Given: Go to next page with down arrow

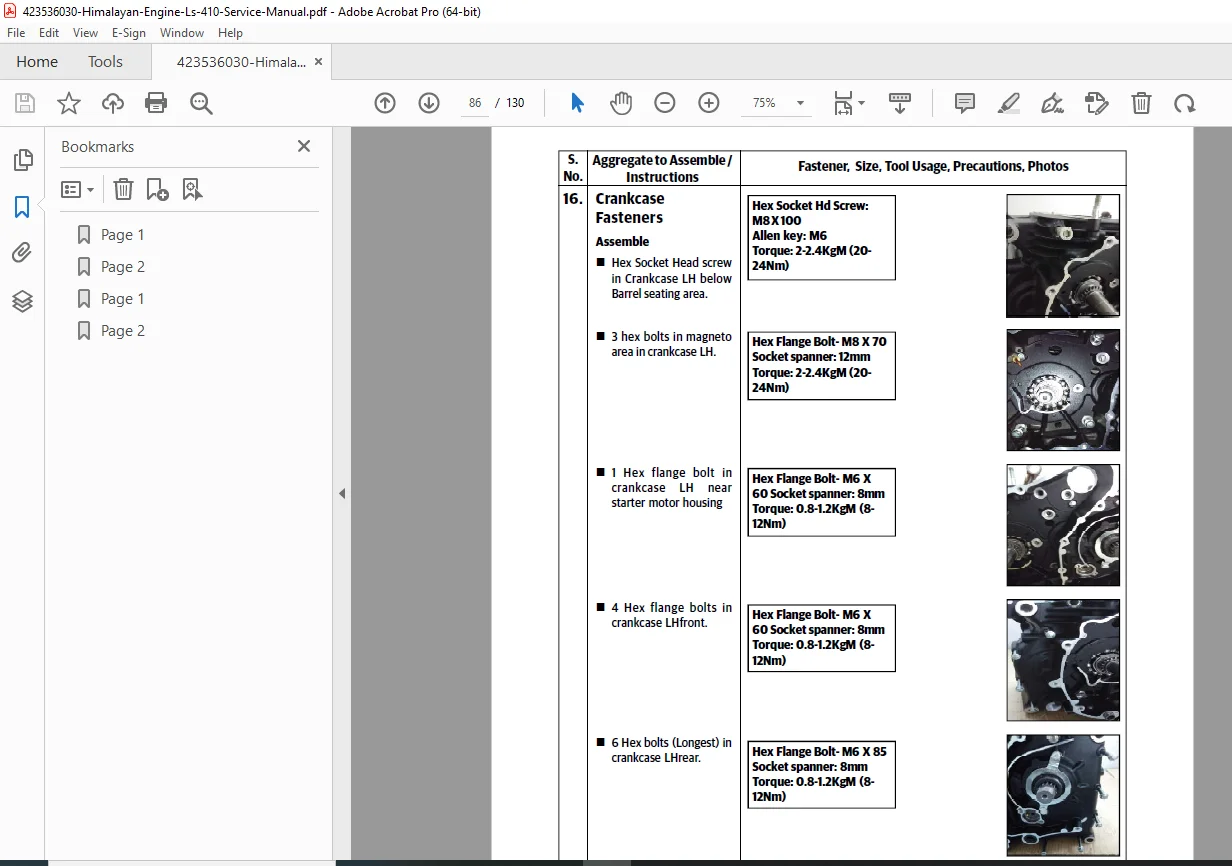Looking at the screenshot, I should 429,103.
